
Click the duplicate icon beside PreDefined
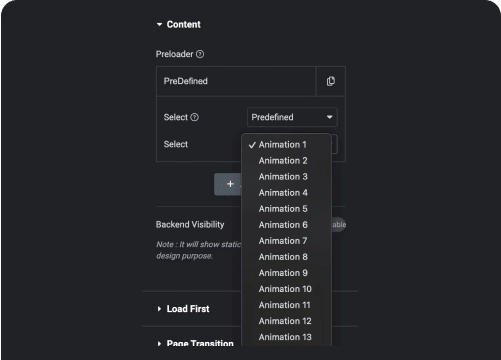click(x=331, y=81)
